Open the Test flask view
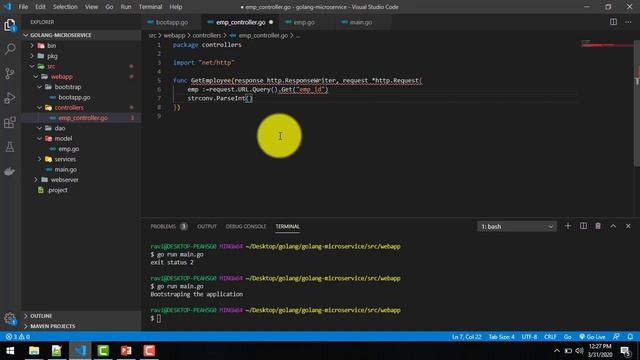The height and width of the screenshot is (360, 640). 10,147
